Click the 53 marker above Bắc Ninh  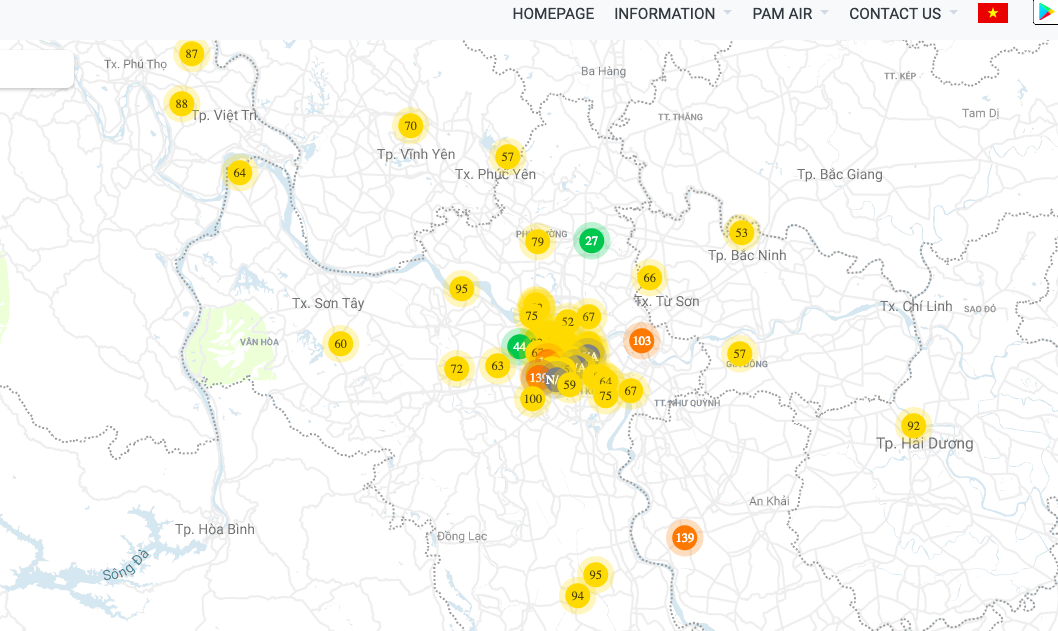[741, 233]
